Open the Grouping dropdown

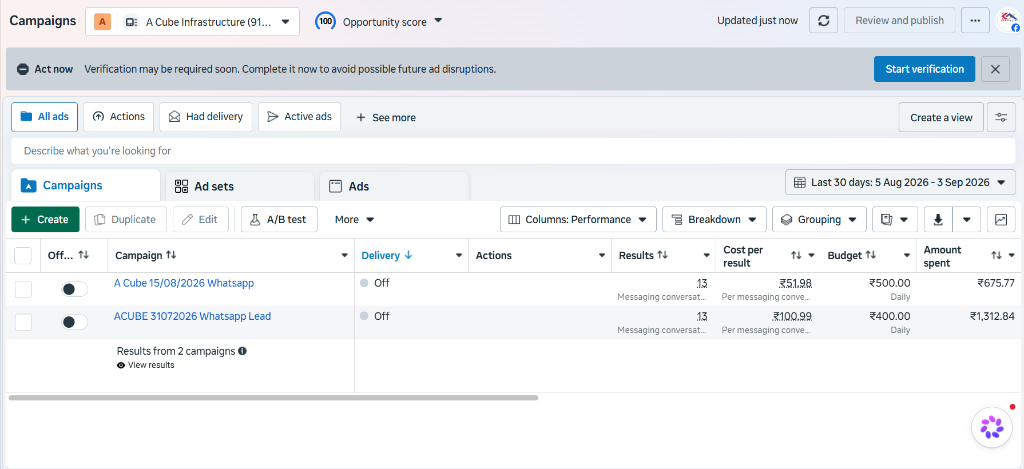pos(819,219)
